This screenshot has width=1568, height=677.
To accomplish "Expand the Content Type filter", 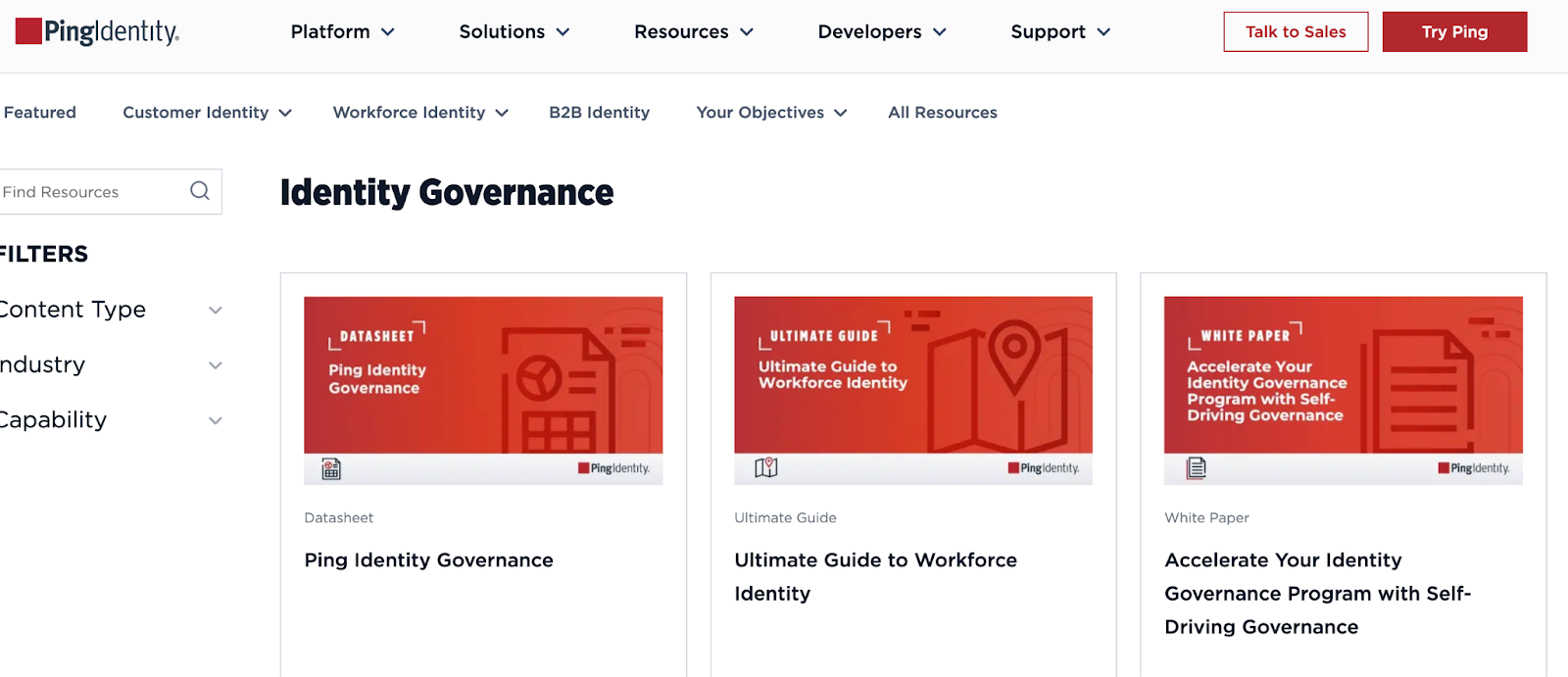I will click(x=111, y=310).
